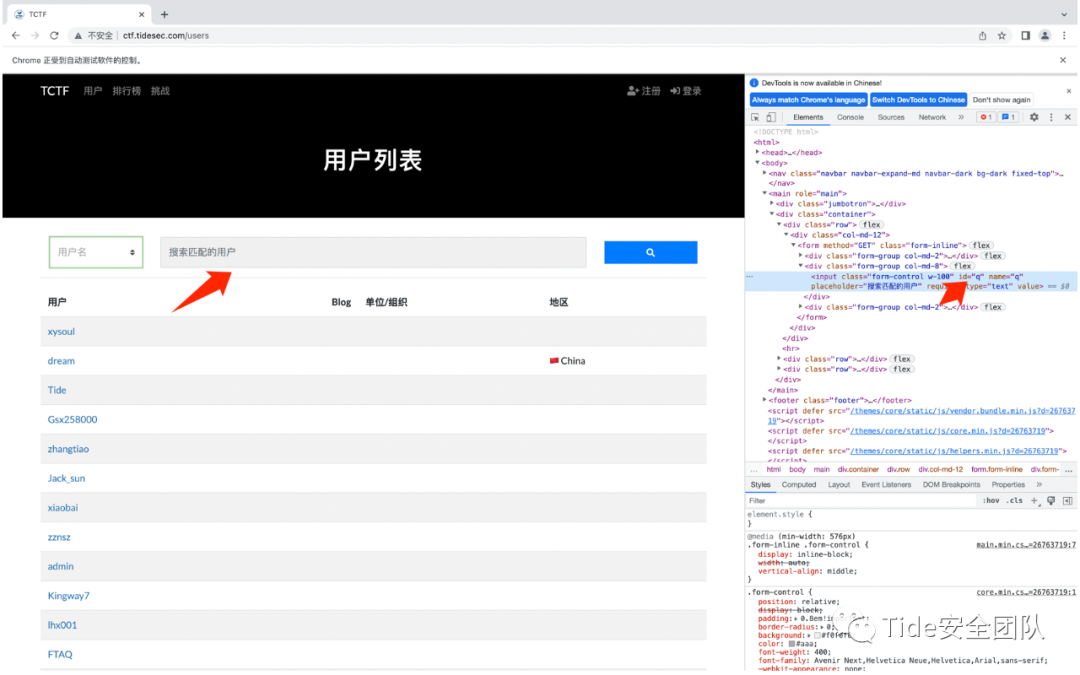The image size is (1080, 675).
Task: Close the DevTools panel
Action: [1068, 117]
